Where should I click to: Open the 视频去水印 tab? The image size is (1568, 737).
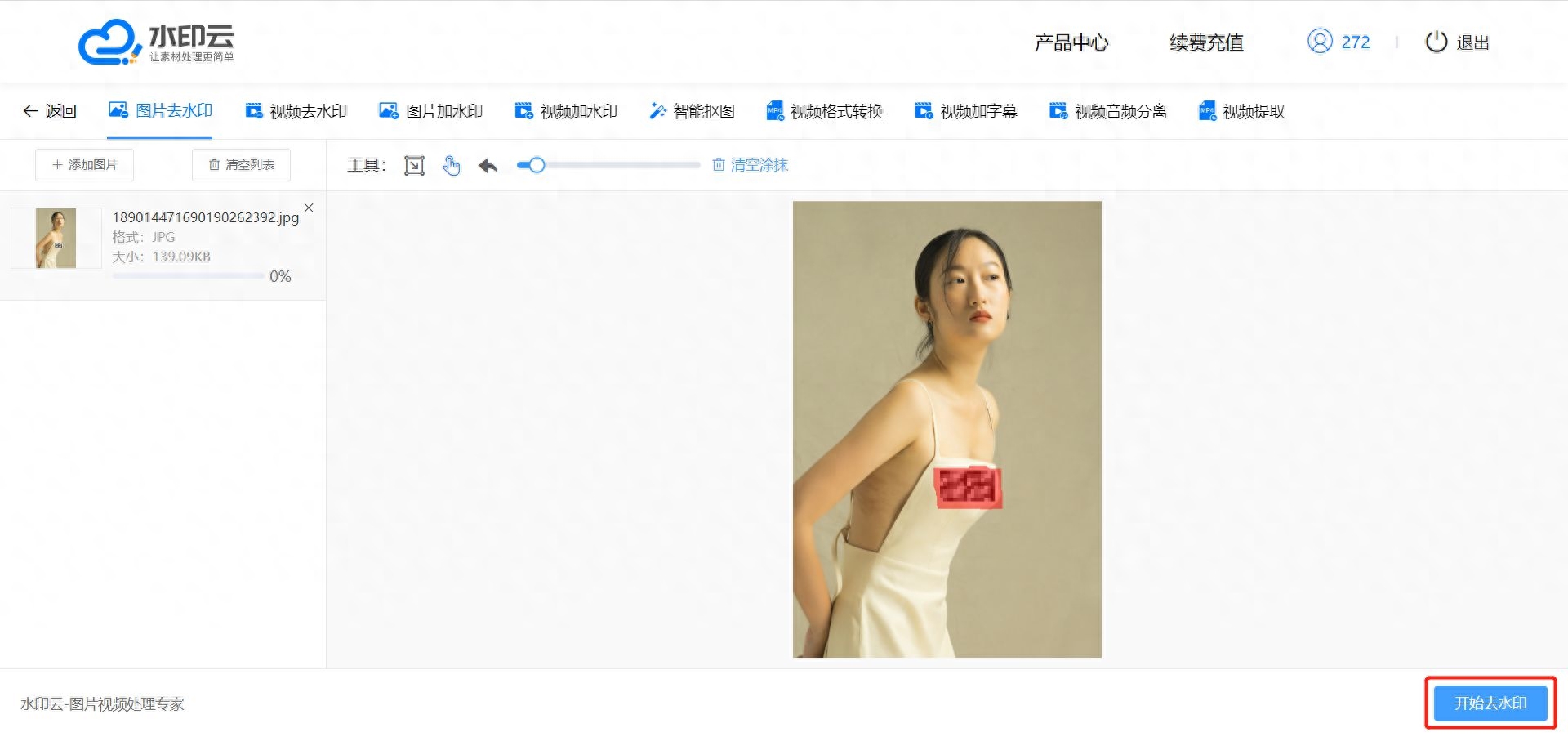(x=296, y=111)
